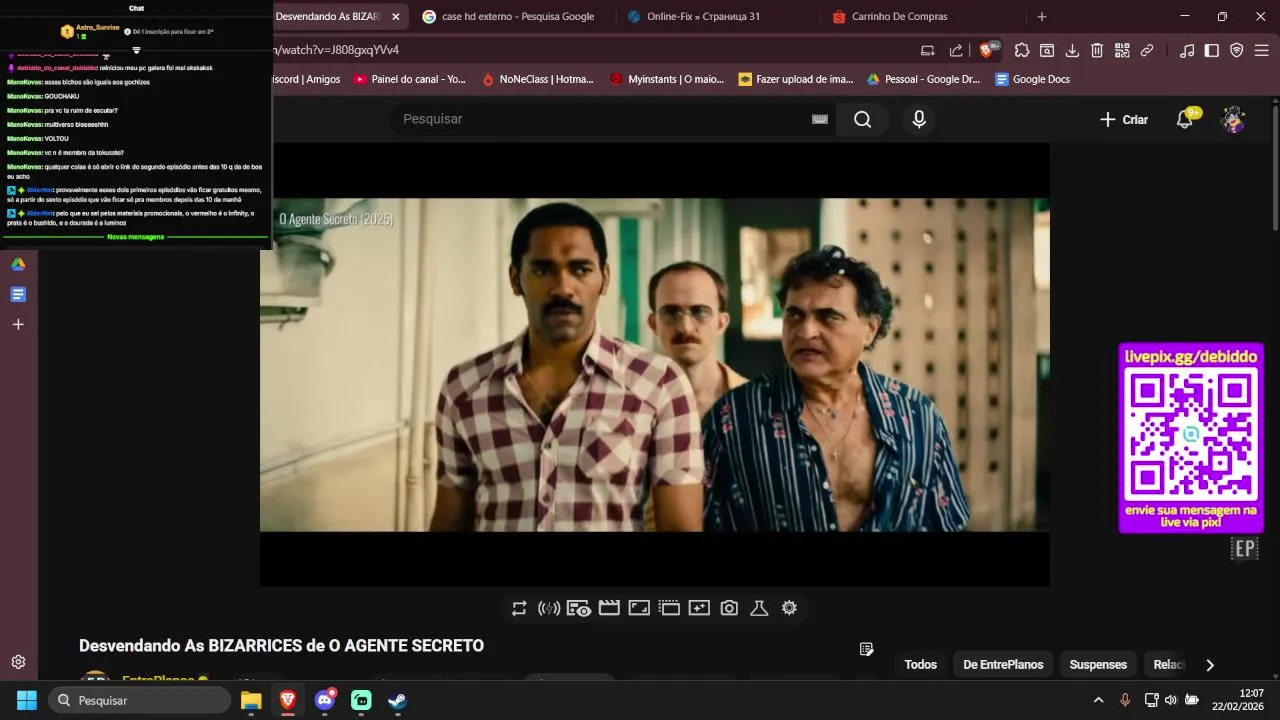Open the Windows Start menu
This screenshot has height=720, width=1280.
tap(27, 700)
